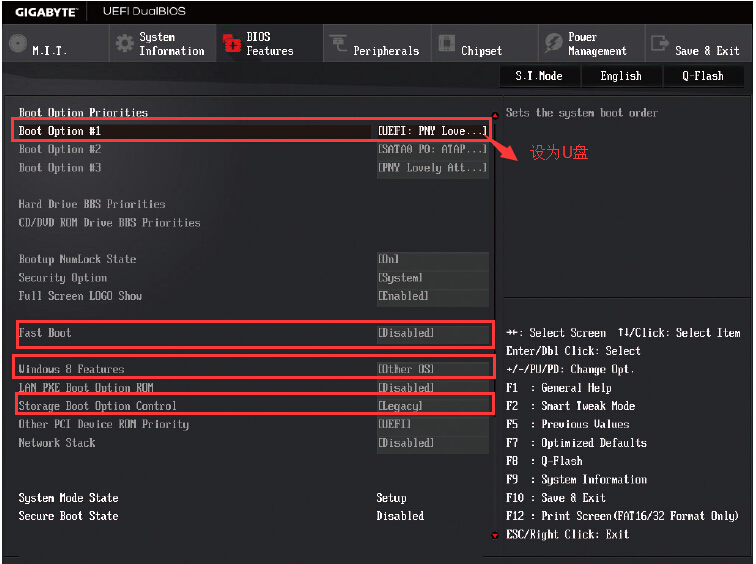Image resolution: width=756 pixels, height=564 pixels.
Task: Change Security Option System value
Action: pyautogui.click(x=432, y=278)
